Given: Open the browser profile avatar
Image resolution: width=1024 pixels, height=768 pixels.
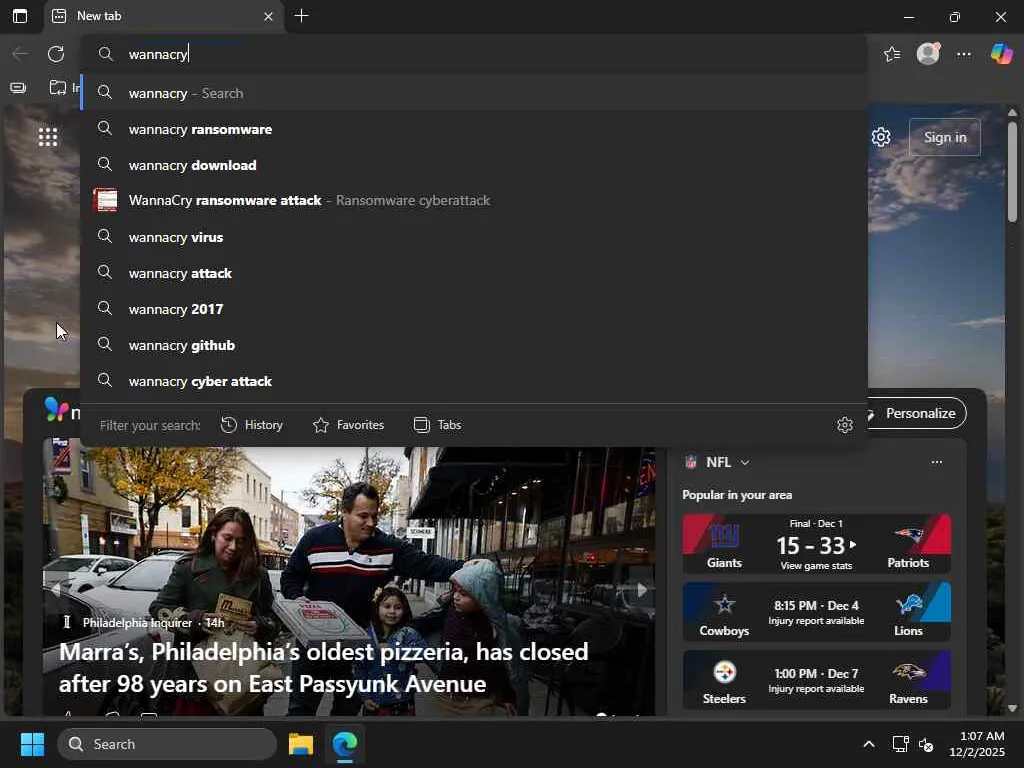Looking at the screenshot, I should coord(928,54).
